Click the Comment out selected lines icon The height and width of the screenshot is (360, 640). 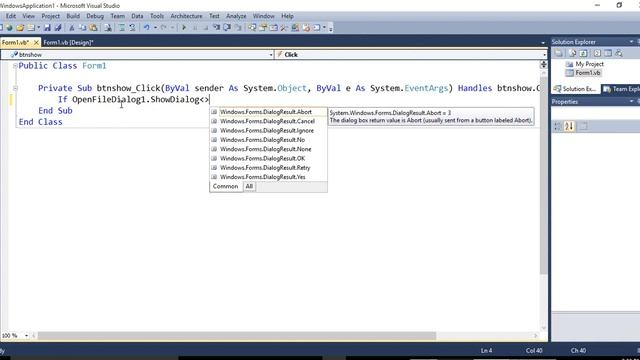click(122, 28)
